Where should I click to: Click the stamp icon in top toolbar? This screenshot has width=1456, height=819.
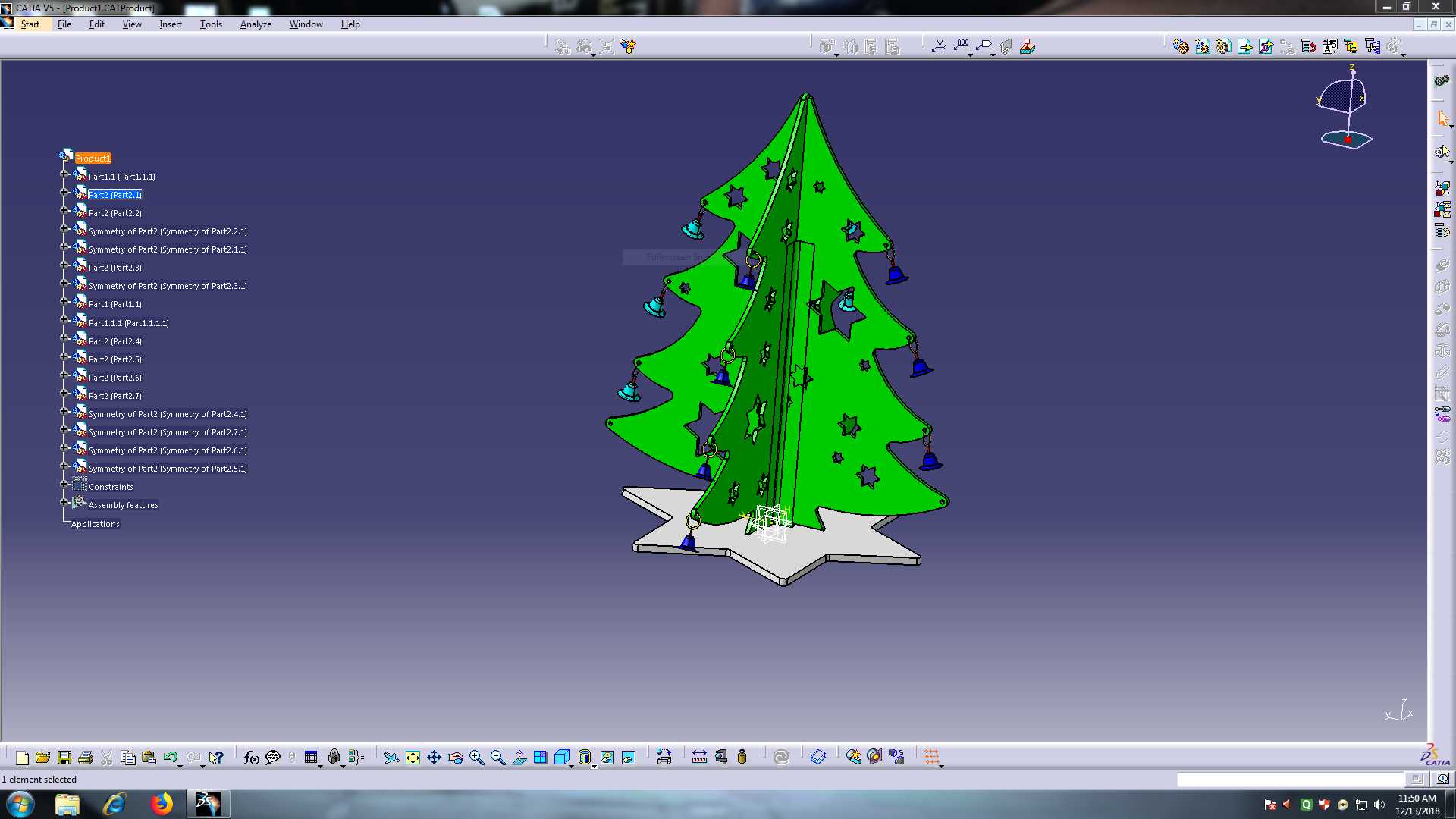coord(1028,46)
